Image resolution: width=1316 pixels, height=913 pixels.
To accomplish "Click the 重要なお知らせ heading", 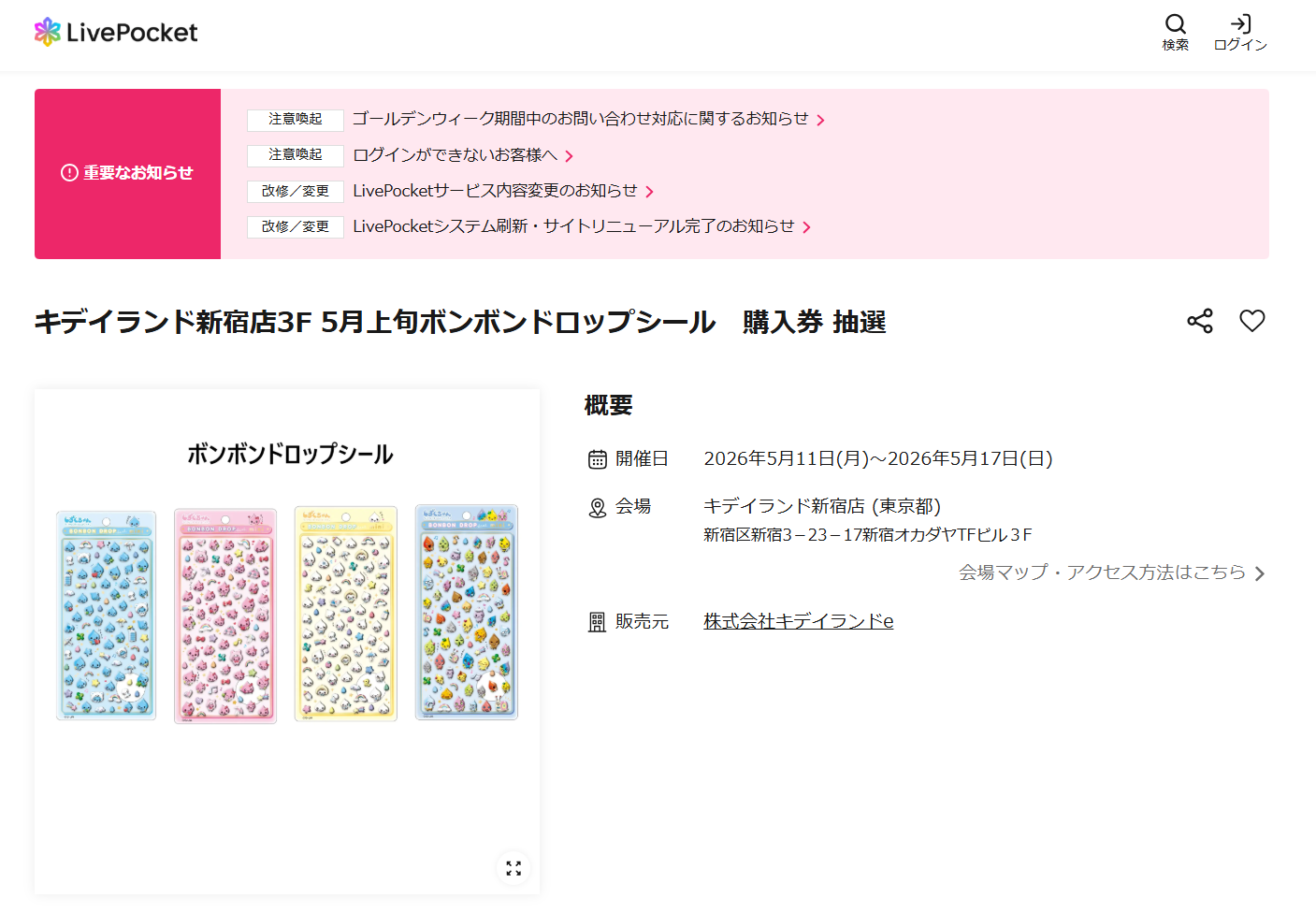I will coord(138,173).
